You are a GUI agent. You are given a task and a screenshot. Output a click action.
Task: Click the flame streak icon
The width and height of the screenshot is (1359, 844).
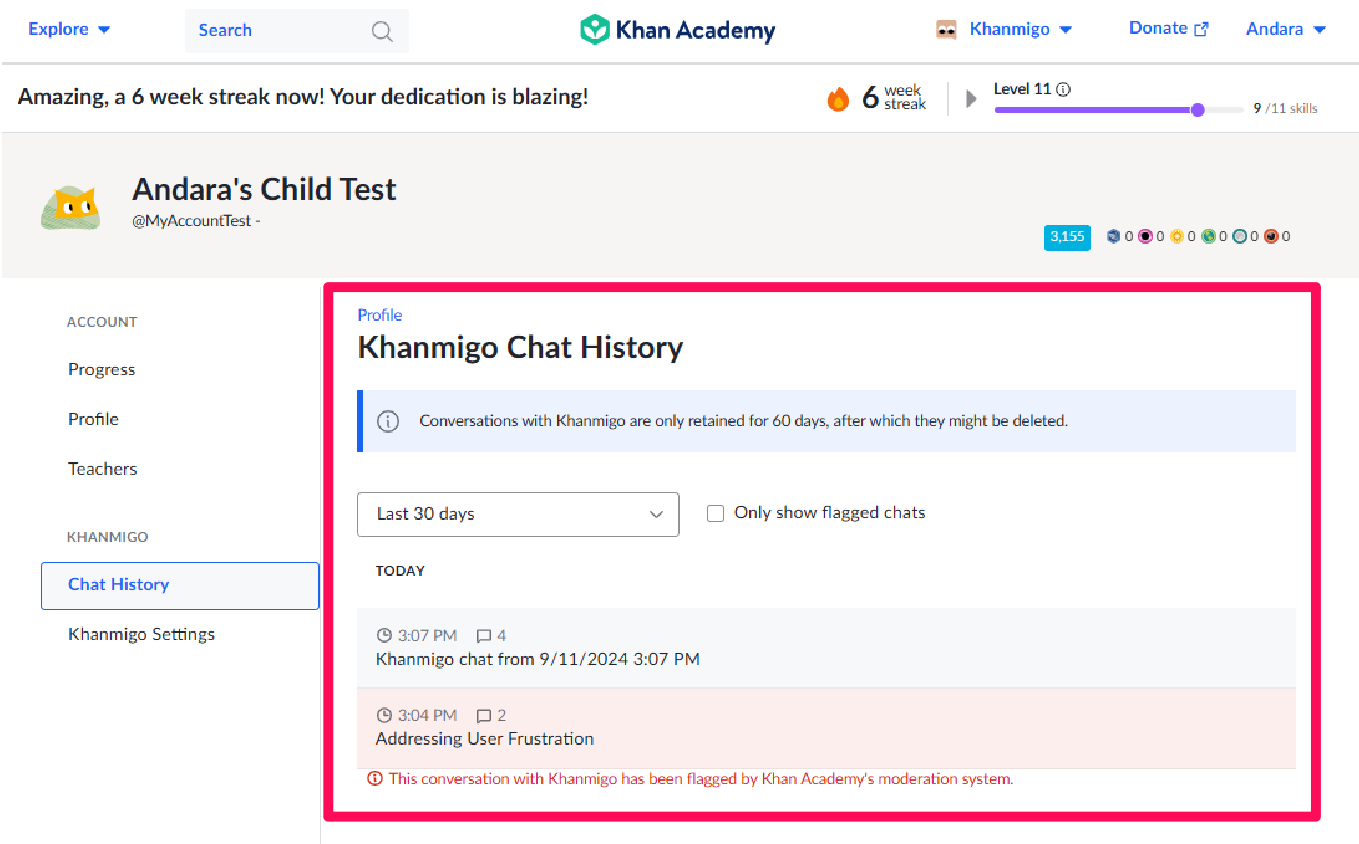(838, 98)
